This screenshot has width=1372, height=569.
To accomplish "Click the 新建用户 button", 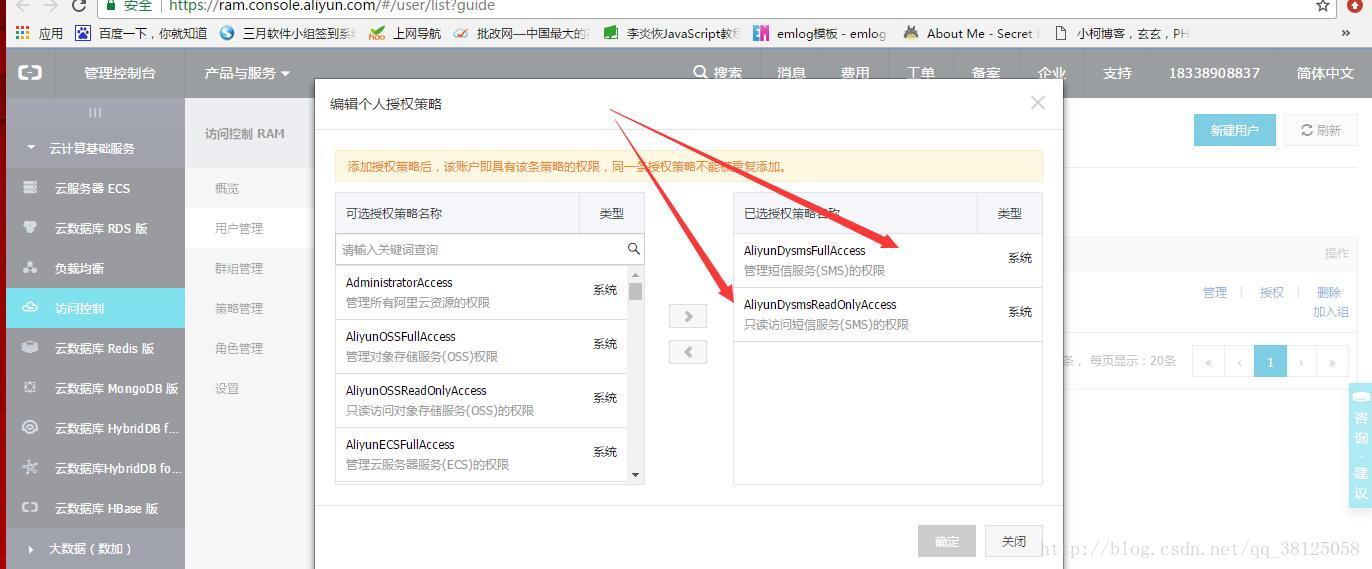I will (1234, 130).
